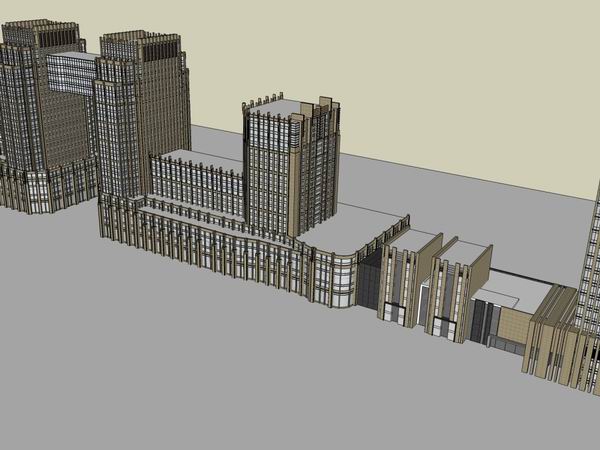600x450 pixels.
Task: Click the shaded right side of the central tower
Action: coord(318,170)
